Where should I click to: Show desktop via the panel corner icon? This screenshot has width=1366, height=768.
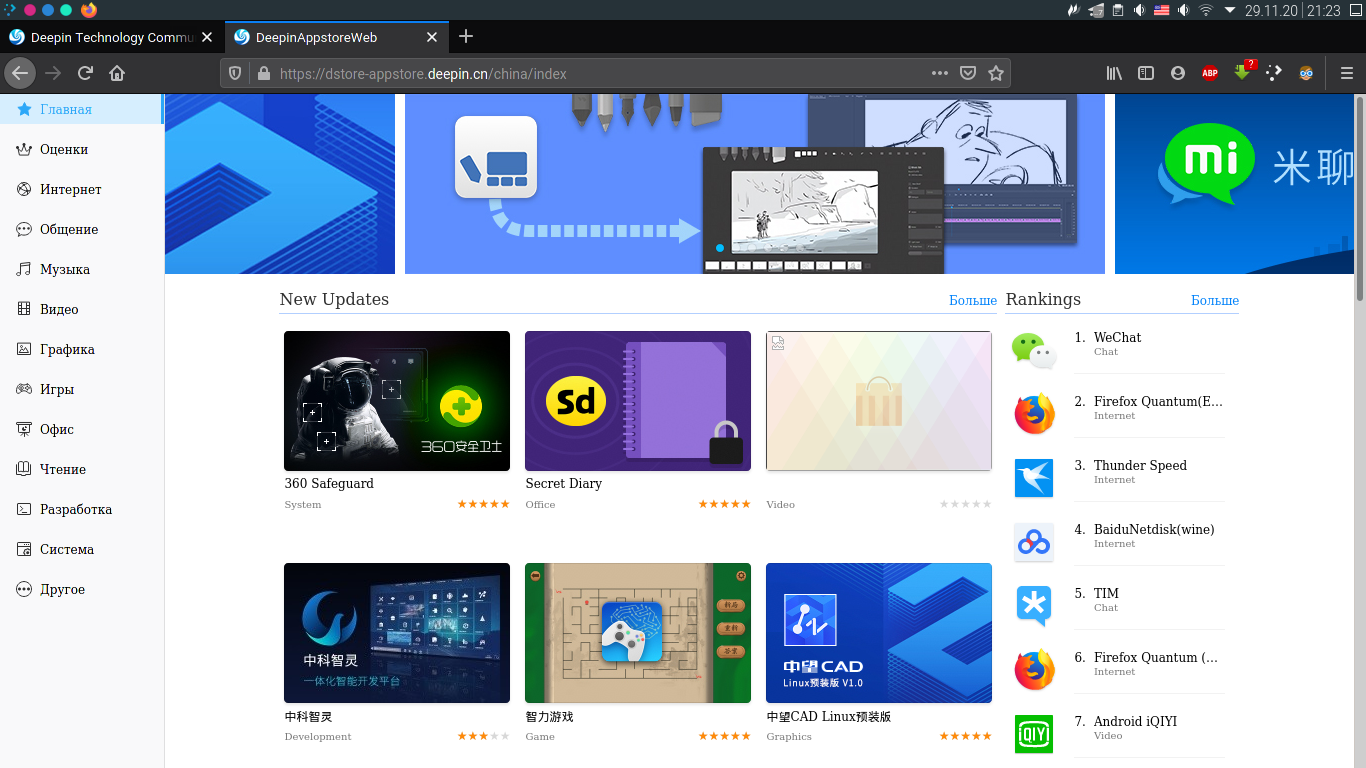pyautogui.click(x=1357, y=10)
